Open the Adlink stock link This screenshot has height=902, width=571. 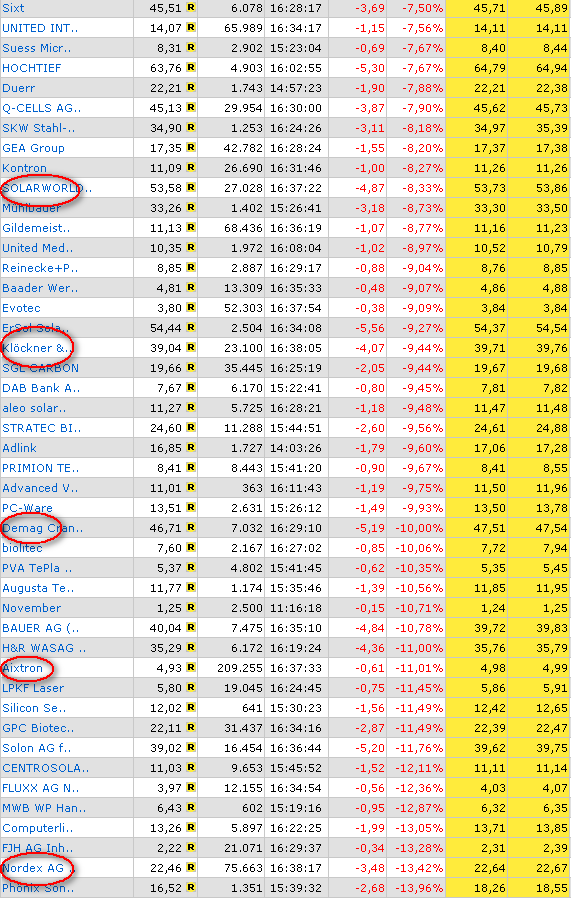pyautogui.click(x=20, y=448)
